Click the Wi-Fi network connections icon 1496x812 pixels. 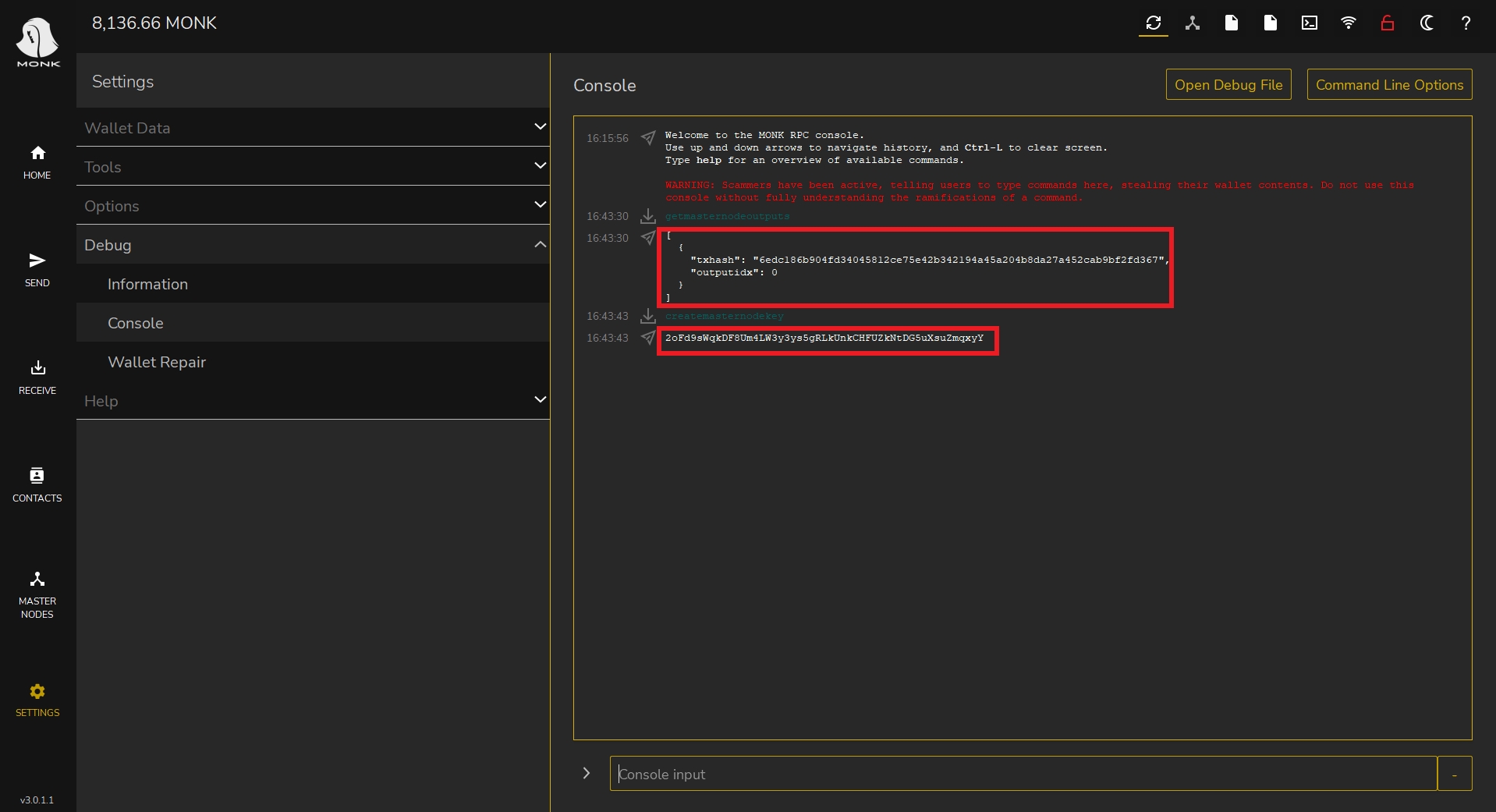1348,23
